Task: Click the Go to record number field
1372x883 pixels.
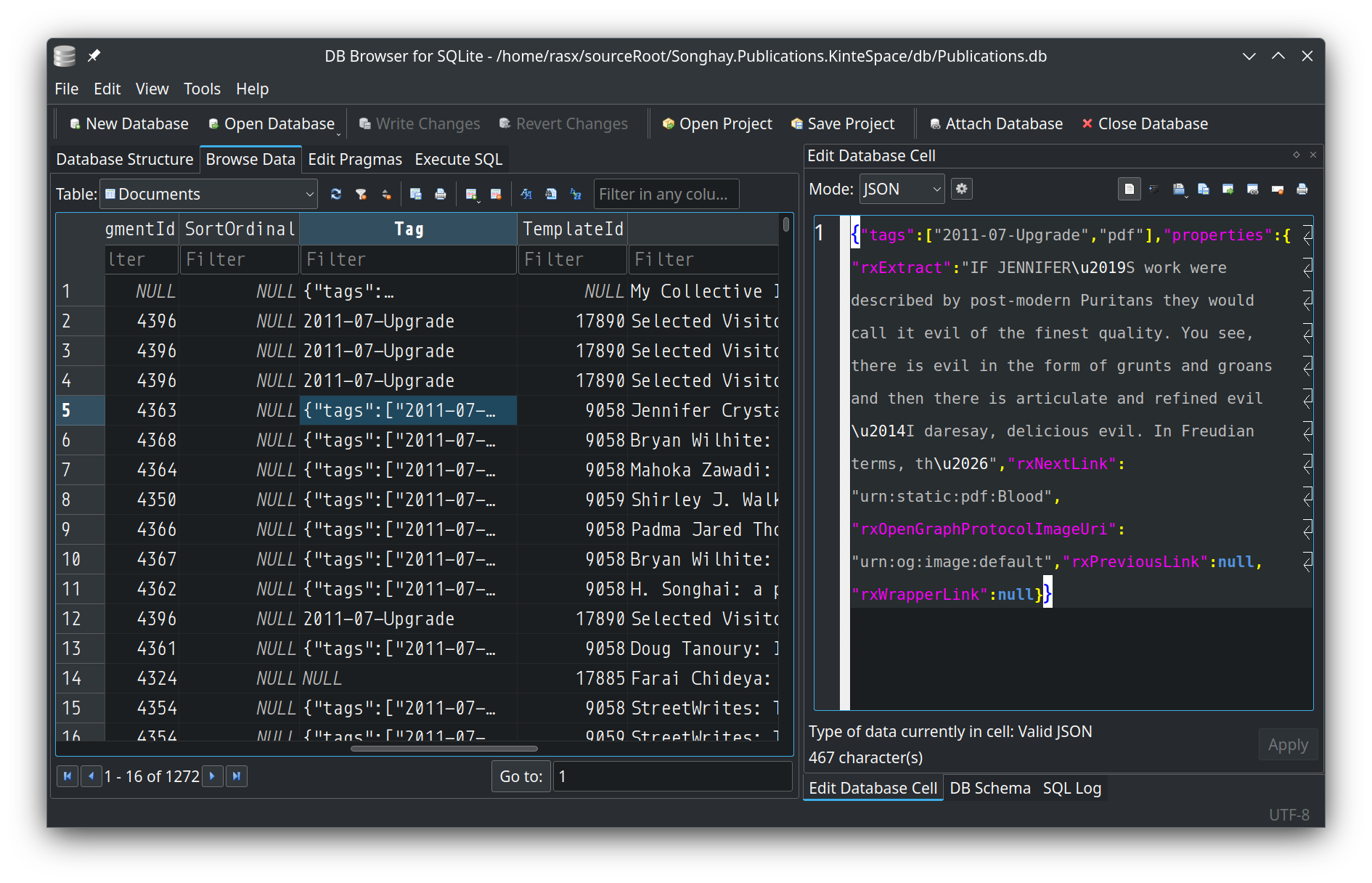Action: [672, 776]
